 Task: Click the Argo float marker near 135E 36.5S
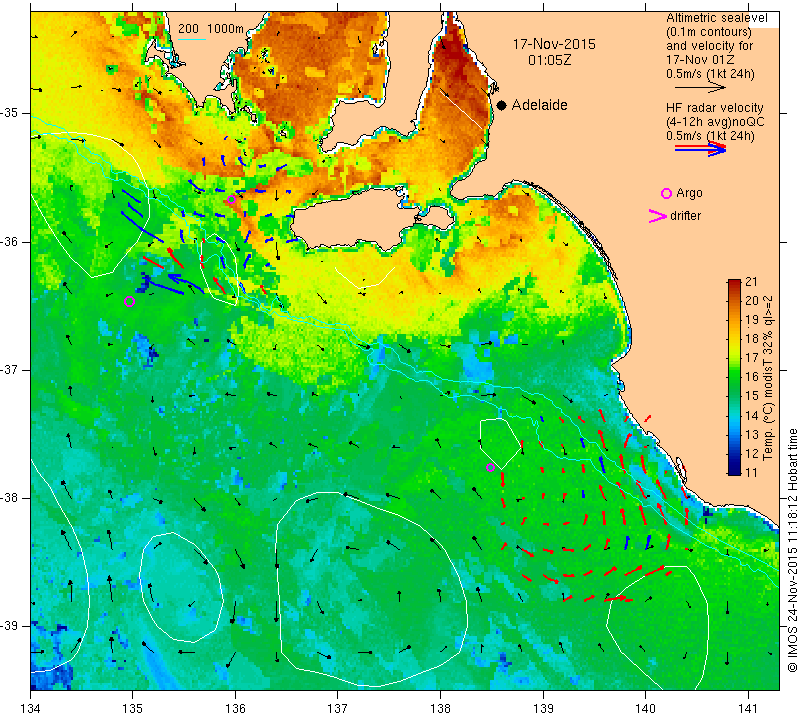(x=130, y=302)
